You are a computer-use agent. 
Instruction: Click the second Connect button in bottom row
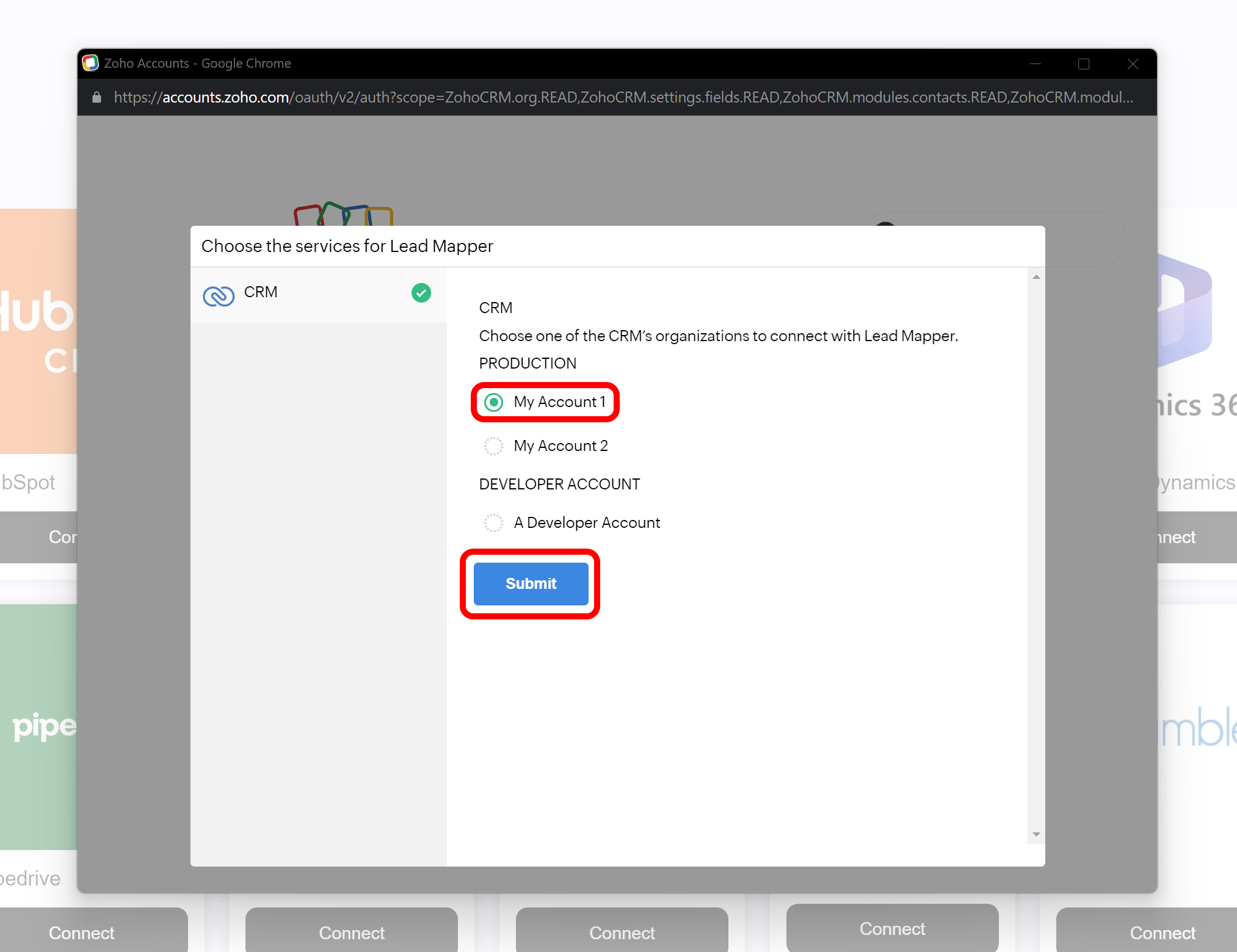(352, 930)
